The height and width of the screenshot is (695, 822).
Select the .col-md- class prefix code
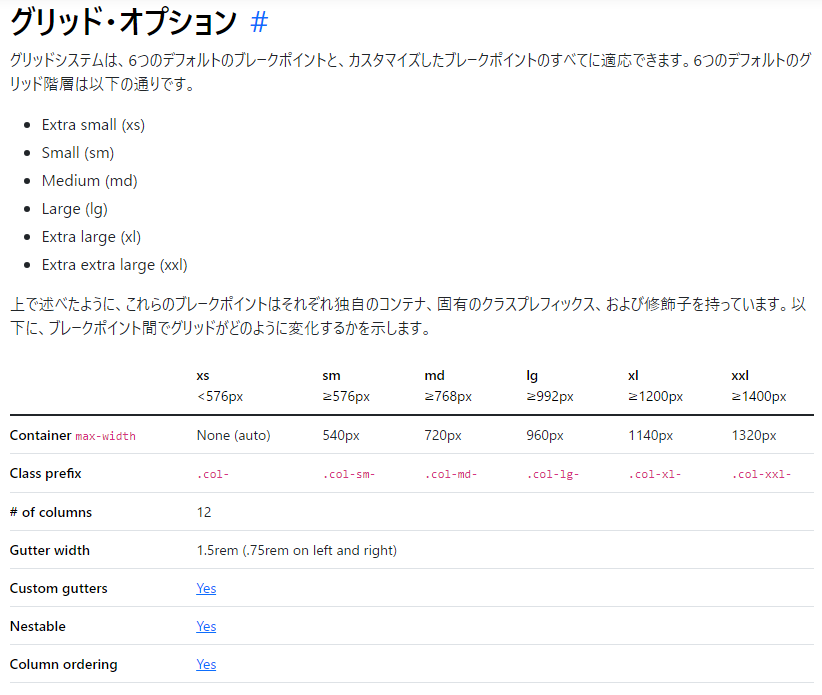click(452, 474)
